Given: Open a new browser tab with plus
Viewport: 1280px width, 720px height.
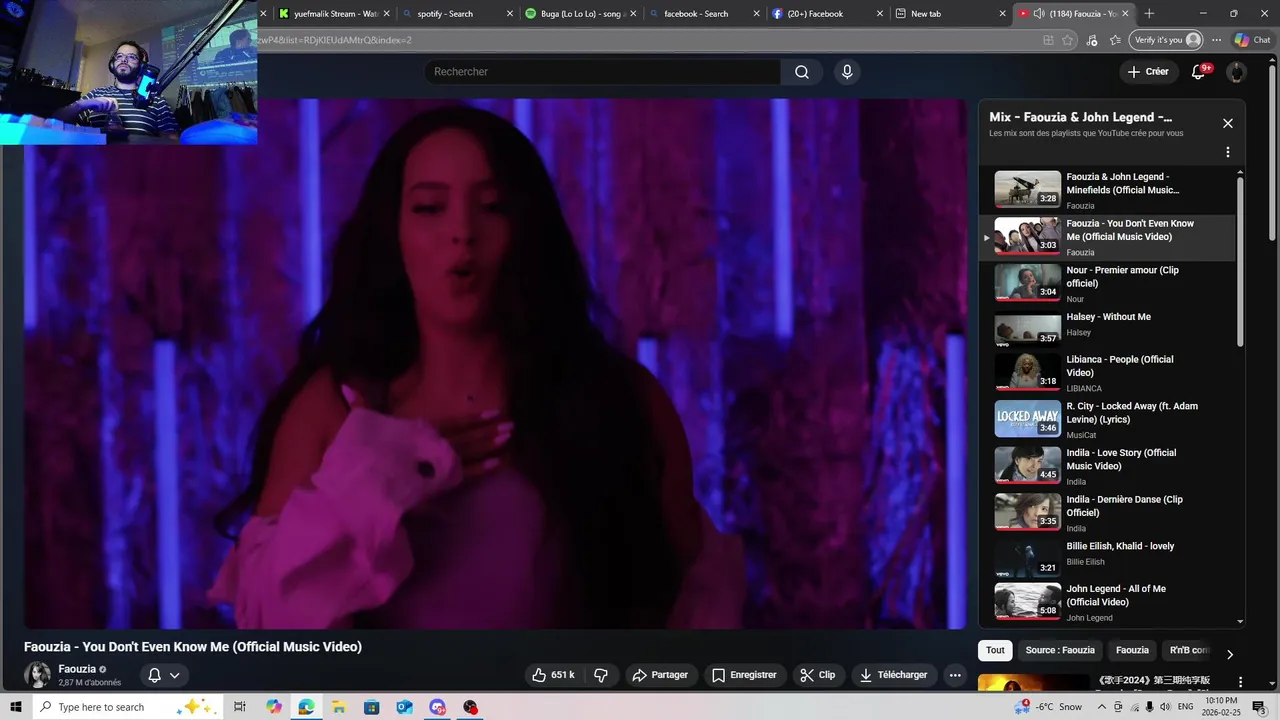Looking at the screenshot, I should point(1149,14).
